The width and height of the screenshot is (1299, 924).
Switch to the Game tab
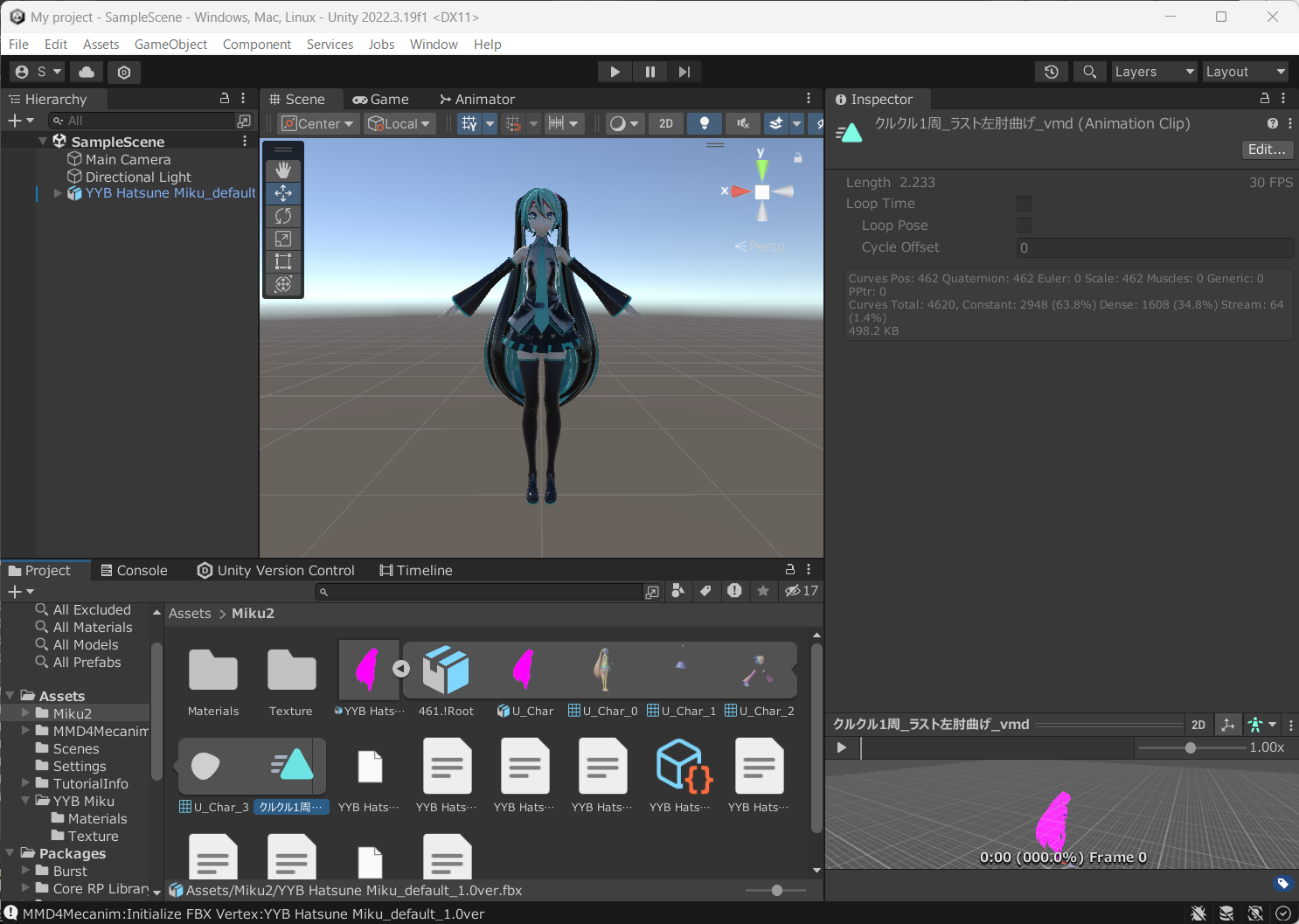pyautogui.click(x=382, y=99)
